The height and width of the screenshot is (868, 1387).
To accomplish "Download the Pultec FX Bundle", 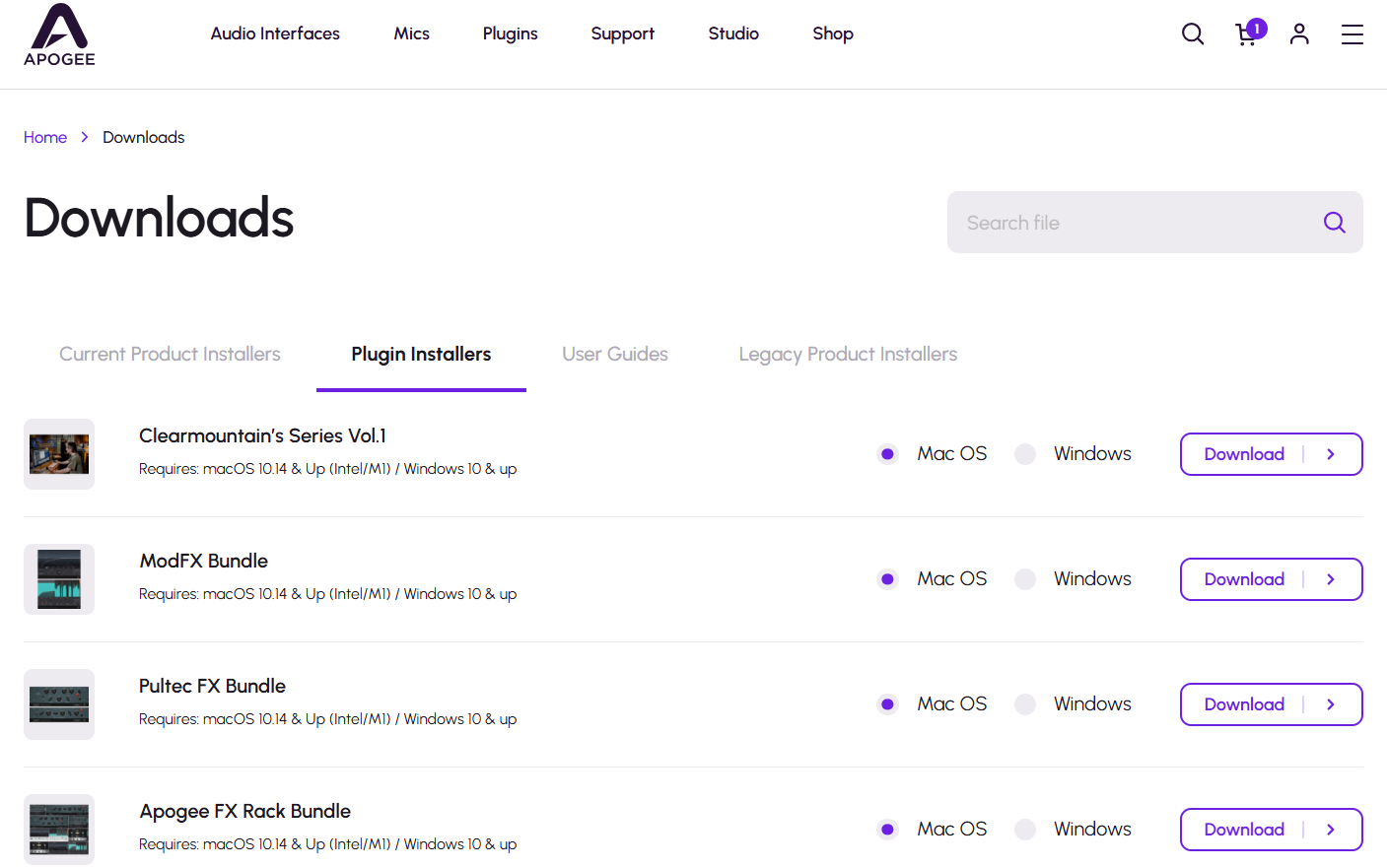I will pos(1272,704).
